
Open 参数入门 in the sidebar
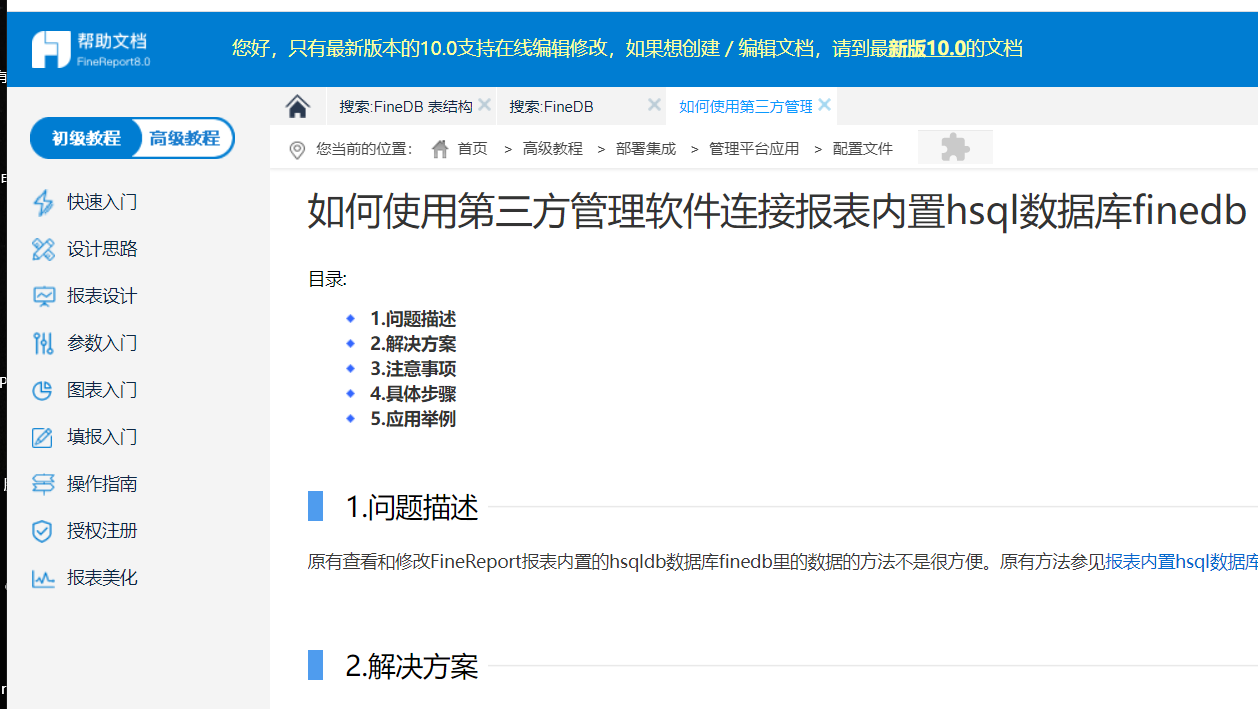(102, 343)
